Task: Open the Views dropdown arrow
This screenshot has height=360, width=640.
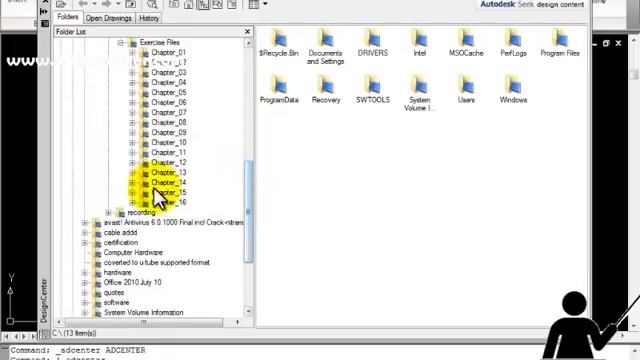Action: 265,4
